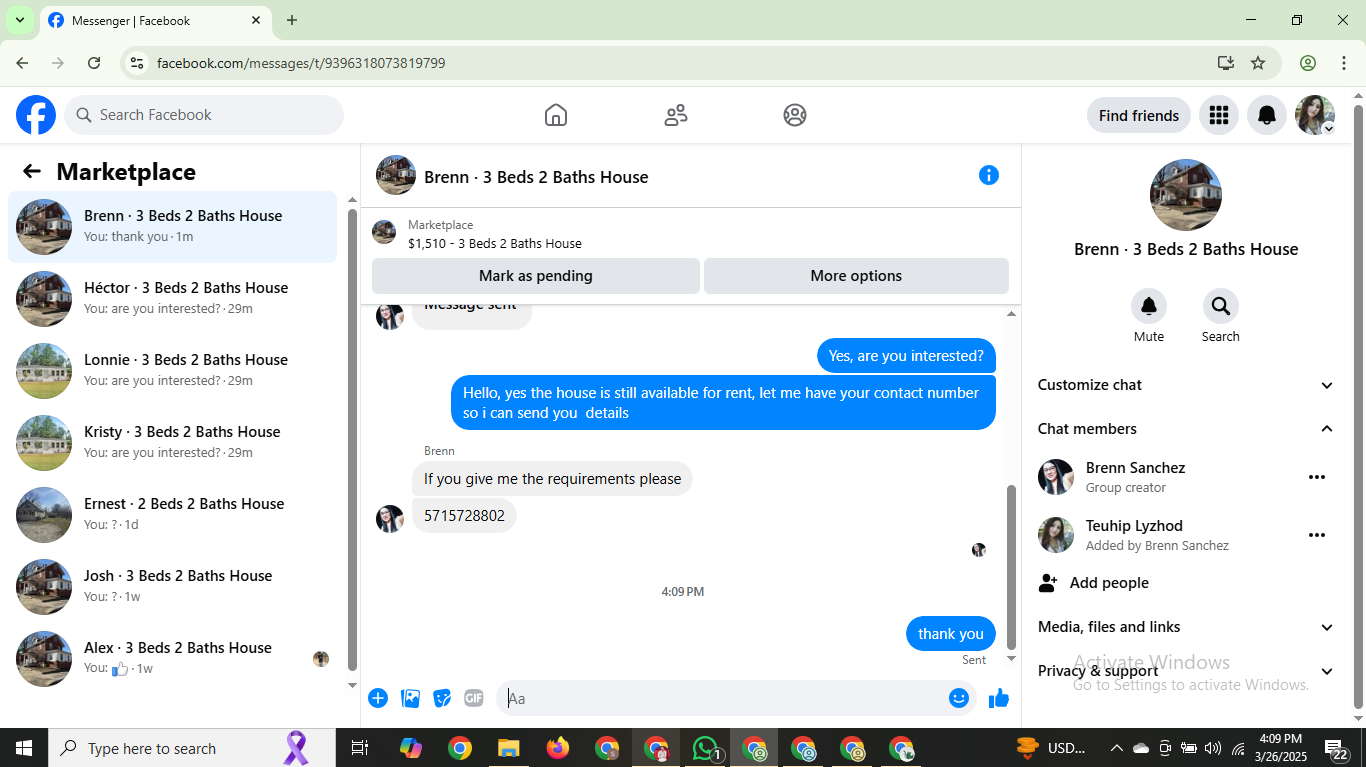This screenshot has height=767, width=1366.
Task: Open the Notifications bell in header
Action: tap(1267, 115)
